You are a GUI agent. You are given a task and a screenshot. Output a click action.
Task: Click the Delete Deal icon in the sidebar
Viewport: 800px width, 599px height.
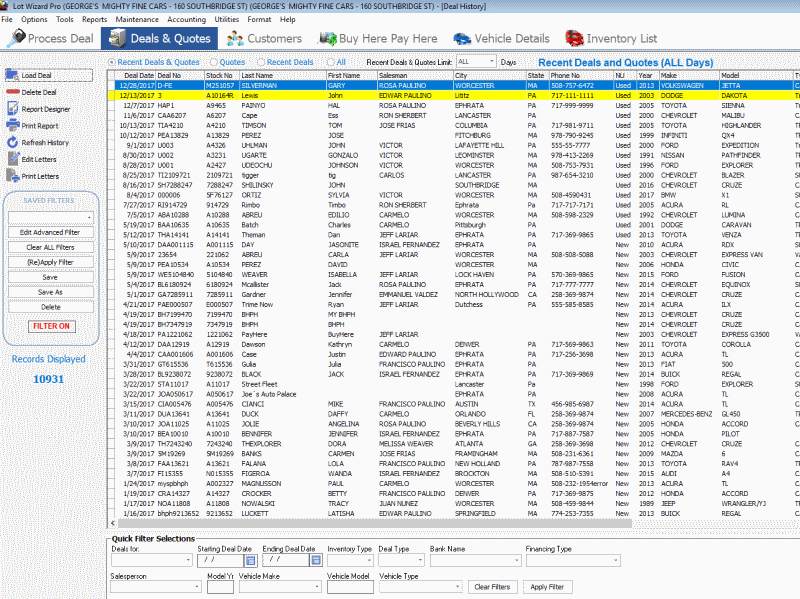tap(12, 92)
